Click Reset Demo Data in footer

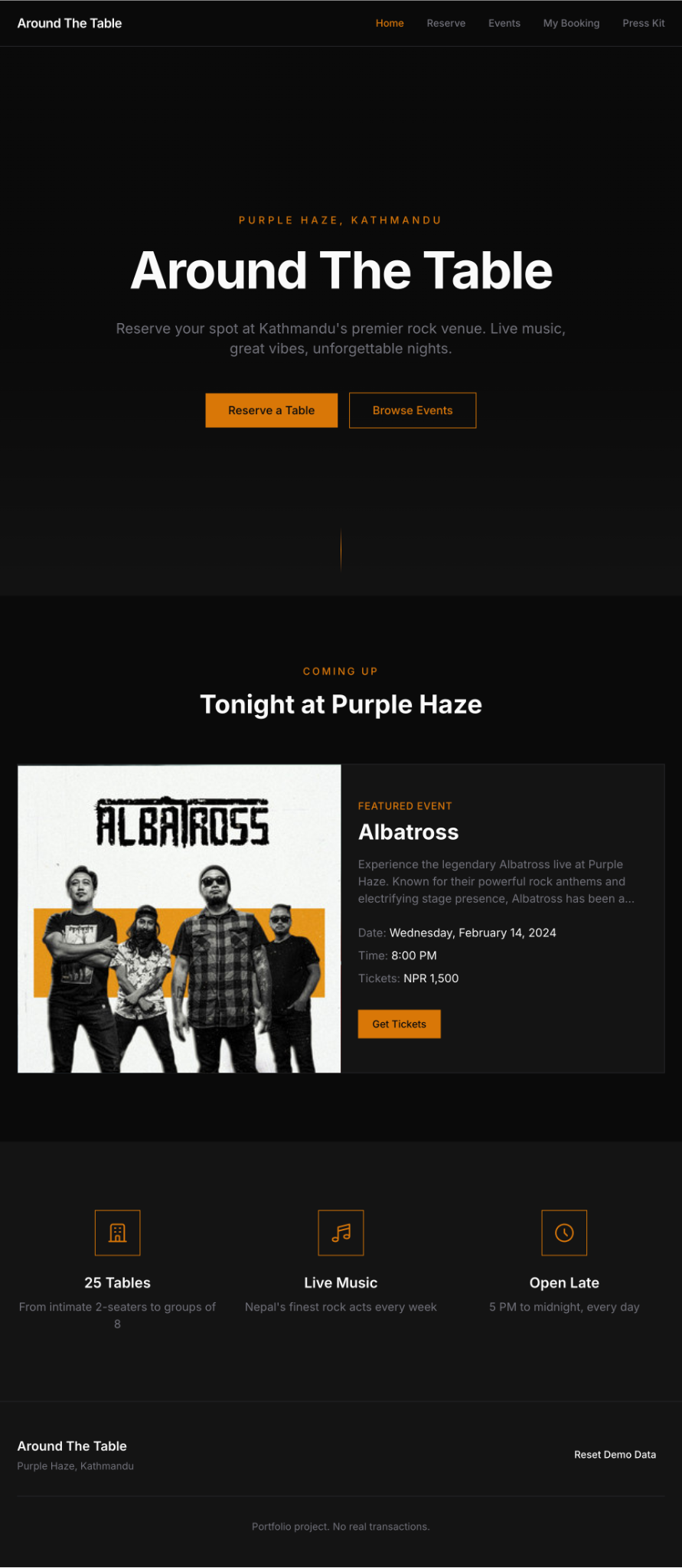(x=615, y=1455)
